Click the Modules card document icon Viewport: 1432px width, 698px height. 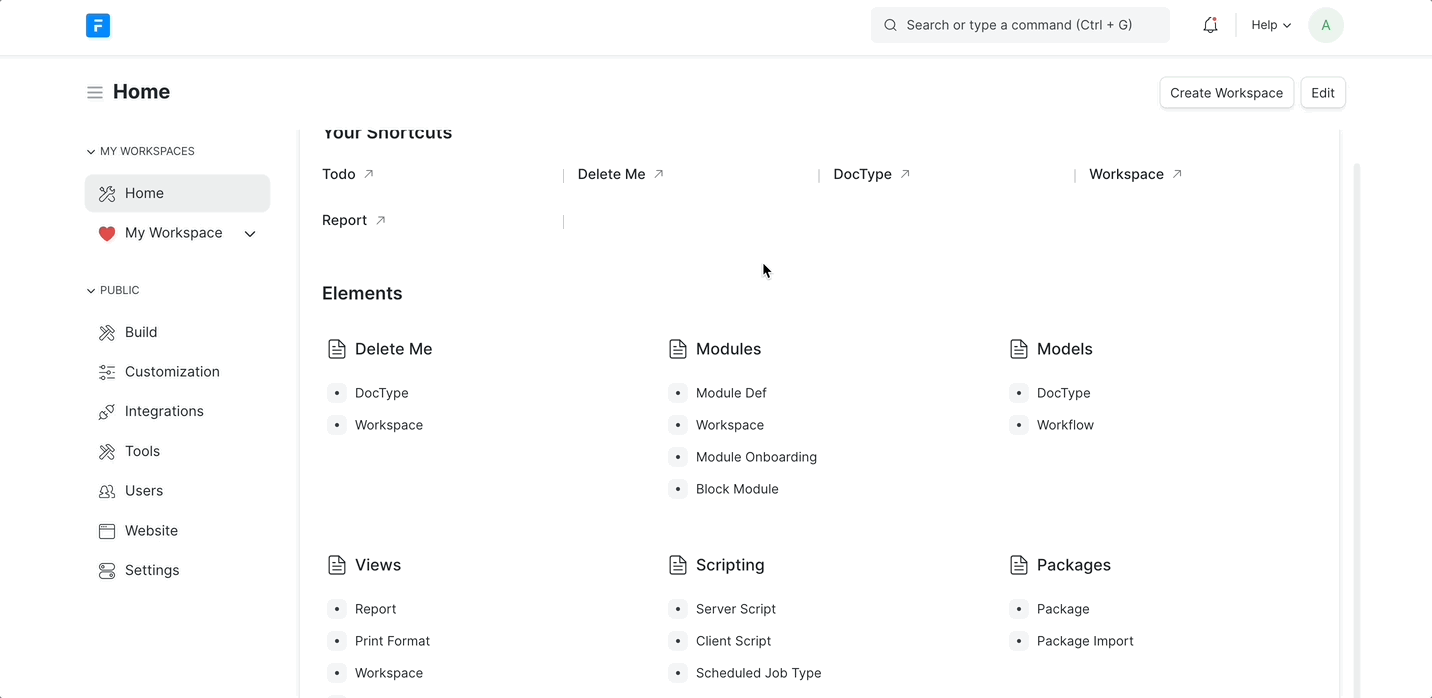678,349
